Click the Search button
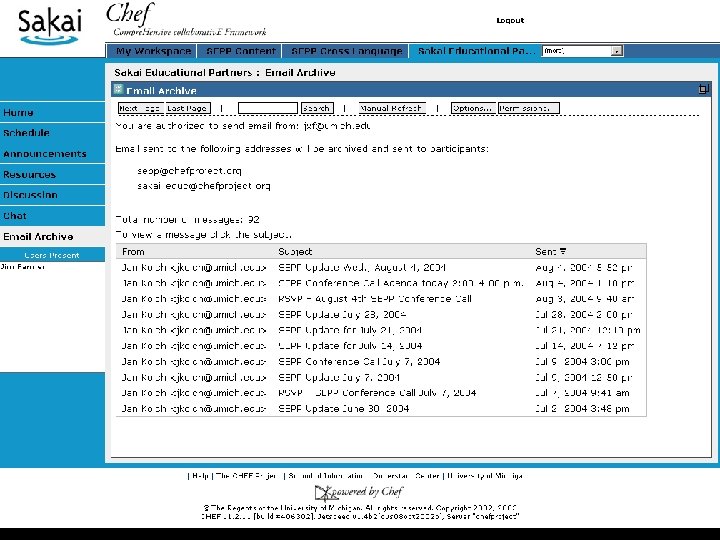 pyautogui.click(x=317, y=108)
